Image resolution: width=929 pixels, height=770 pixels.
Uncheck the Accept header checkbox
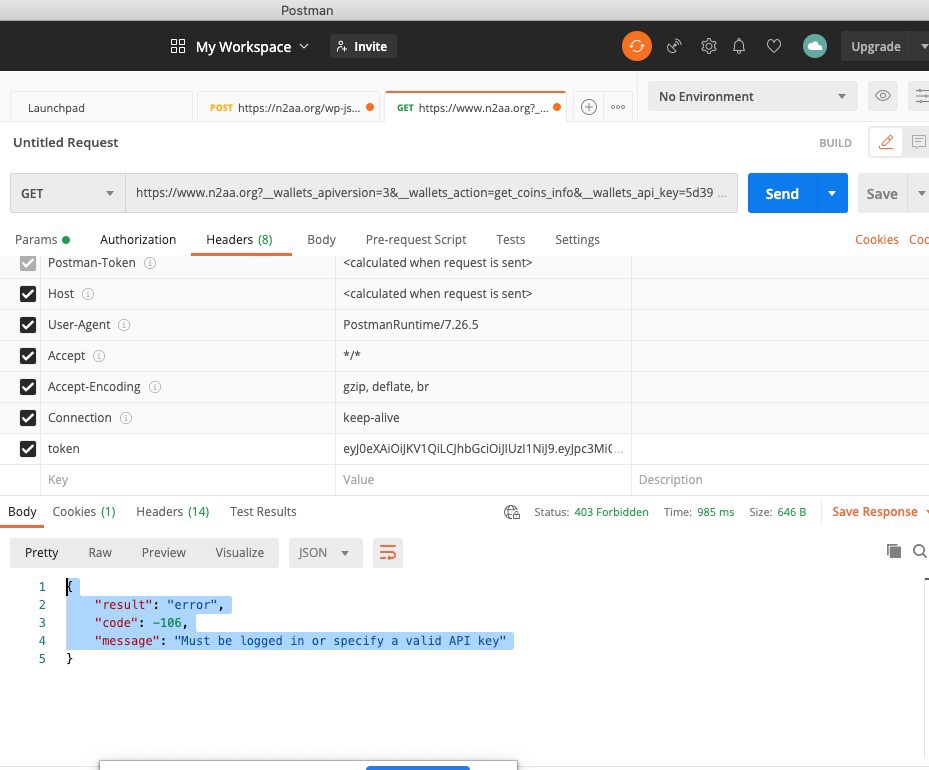click(x=28, y=356)
